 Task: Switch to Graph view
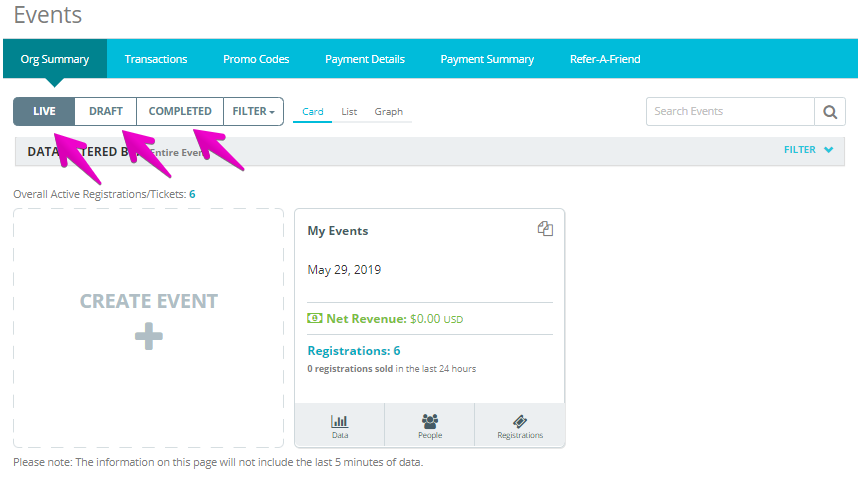pyautogui.click(x=388, y=112)
